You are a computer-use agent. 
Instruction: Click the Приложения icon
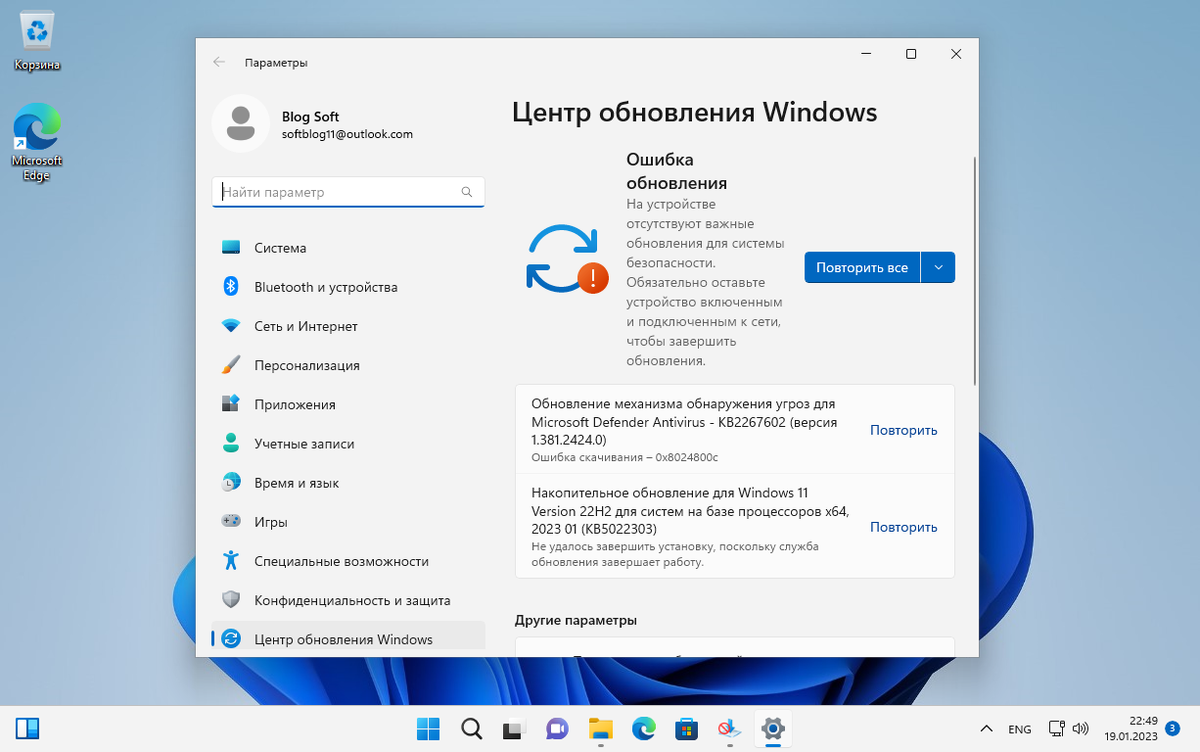coord(231,404)
